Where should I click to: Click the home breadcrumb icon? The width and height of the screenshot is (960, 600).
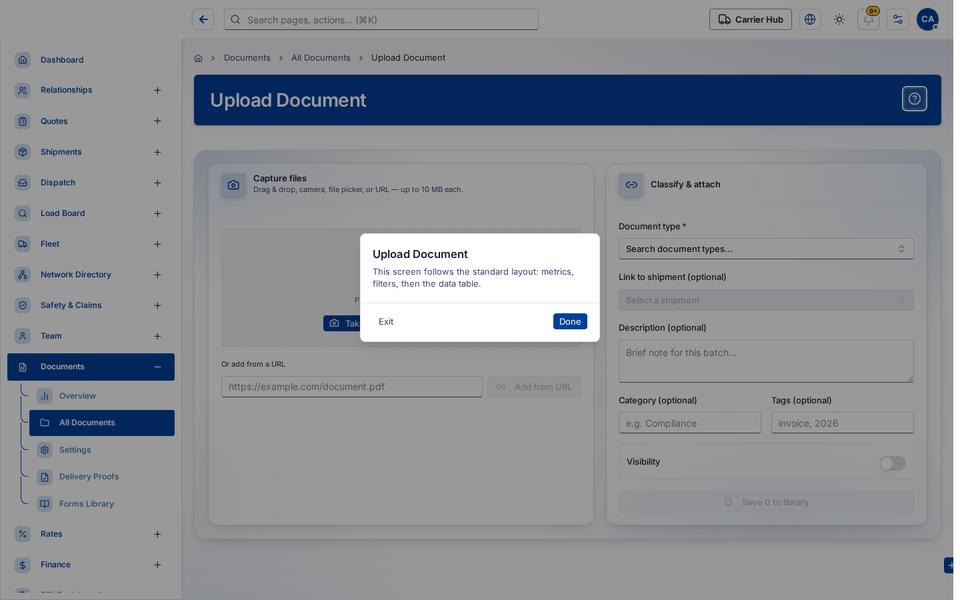click(198, 58)
